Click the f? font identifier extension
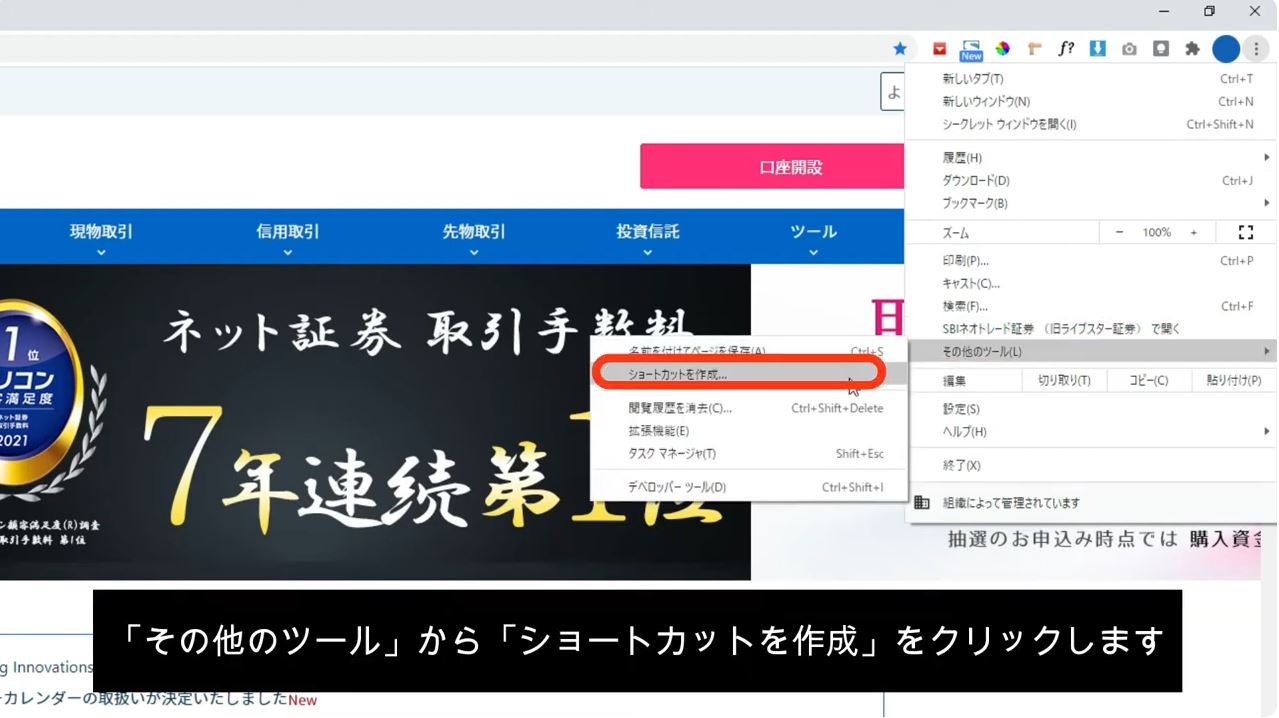 (1066, 48)
